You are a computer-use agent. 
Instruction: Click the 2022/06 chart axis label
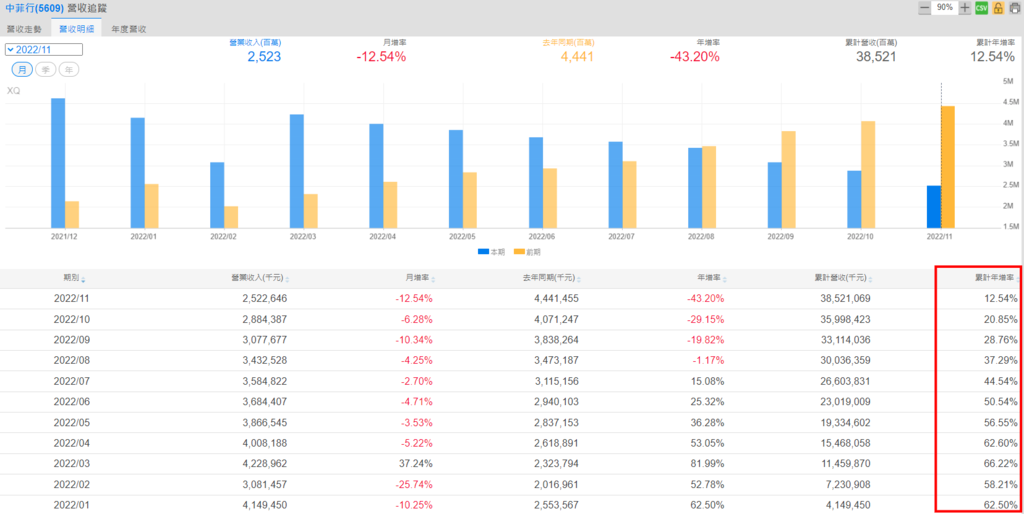[542, 236]
